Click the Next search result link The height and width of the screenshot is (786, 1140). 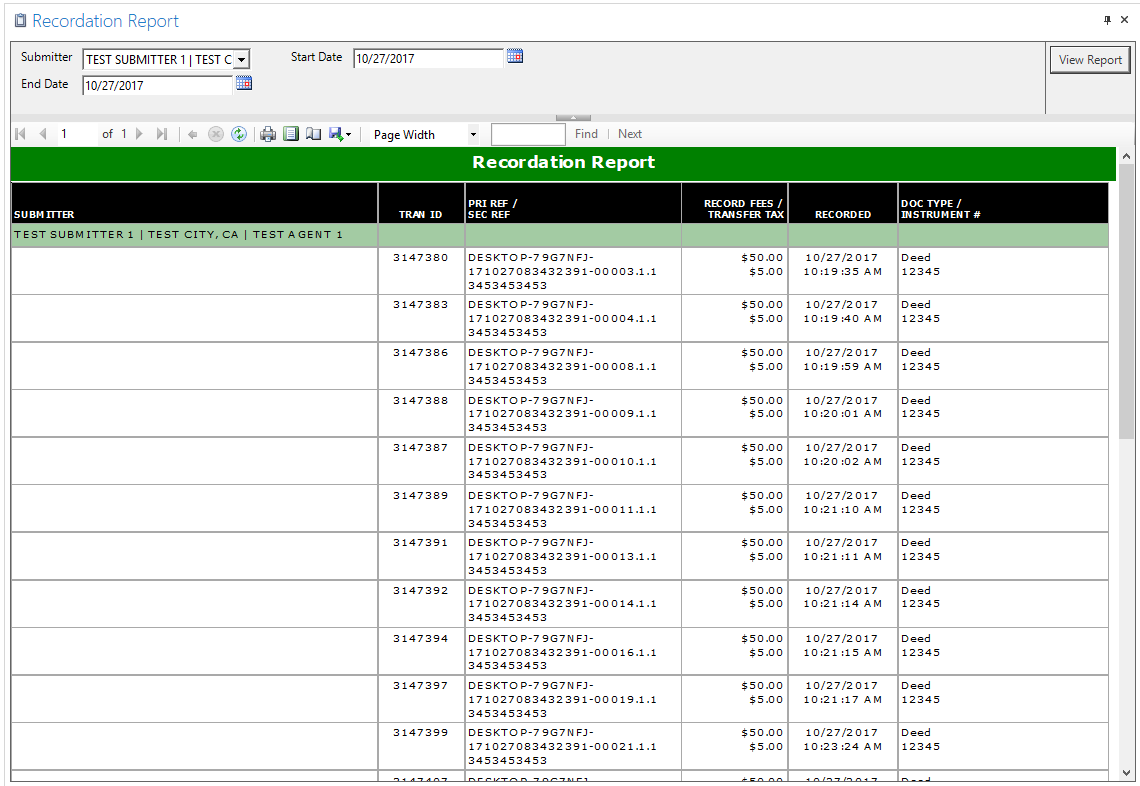coord(630,134)
